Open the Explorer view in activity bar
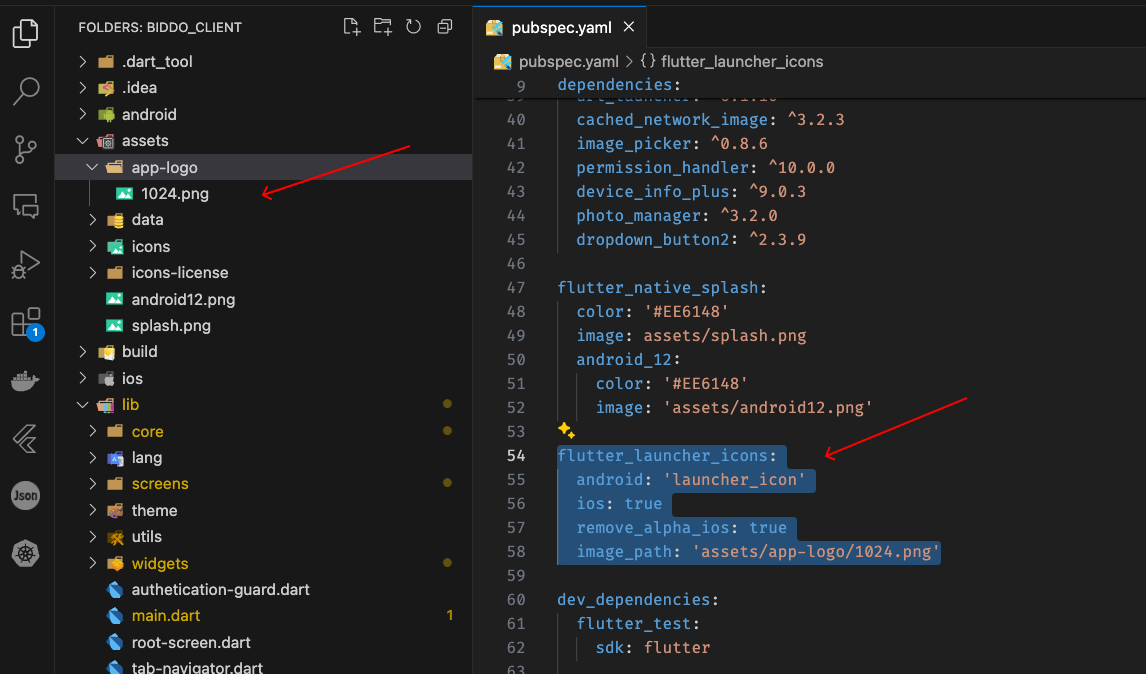The width and height of the screenshot is (1146, 674). pyautogui.click(x=26, y=34)
